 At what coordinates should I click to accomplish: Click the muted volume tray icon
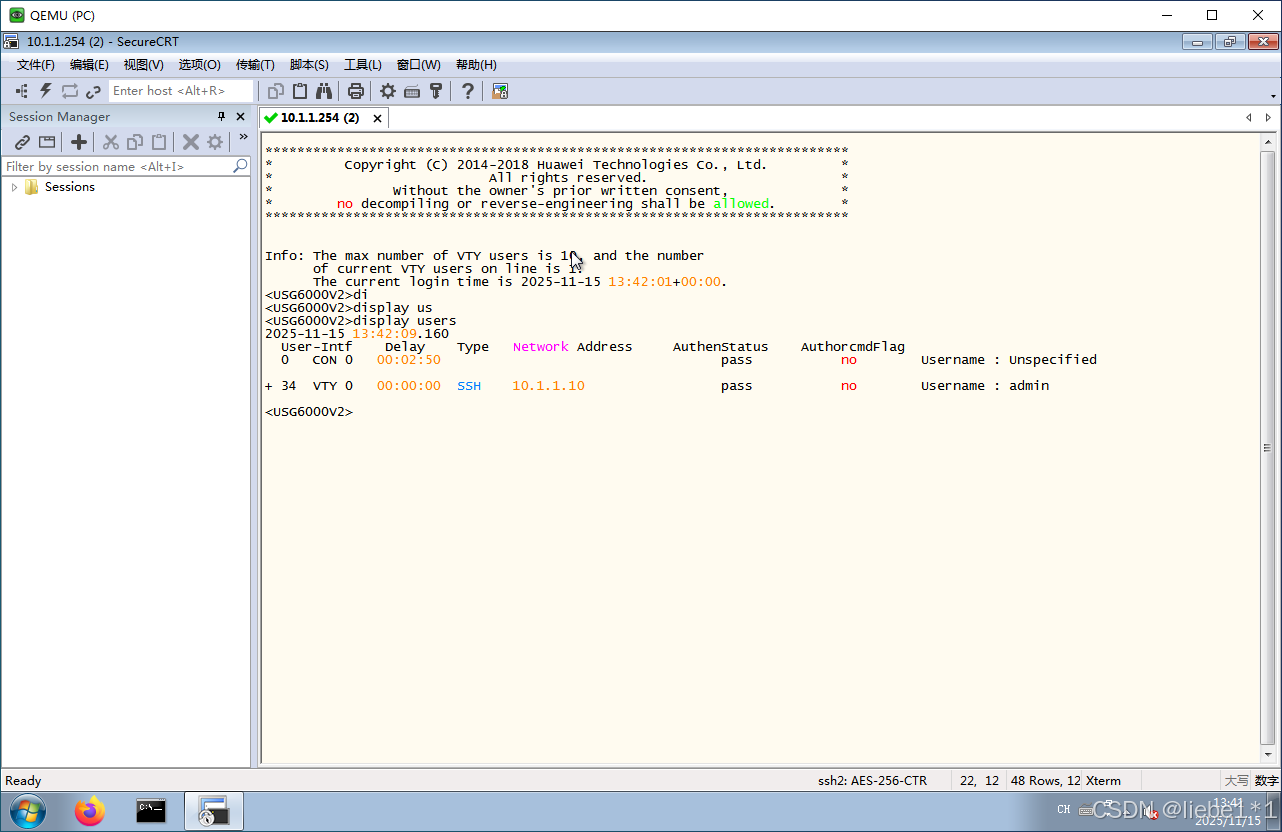click(x=1152, y=813)
